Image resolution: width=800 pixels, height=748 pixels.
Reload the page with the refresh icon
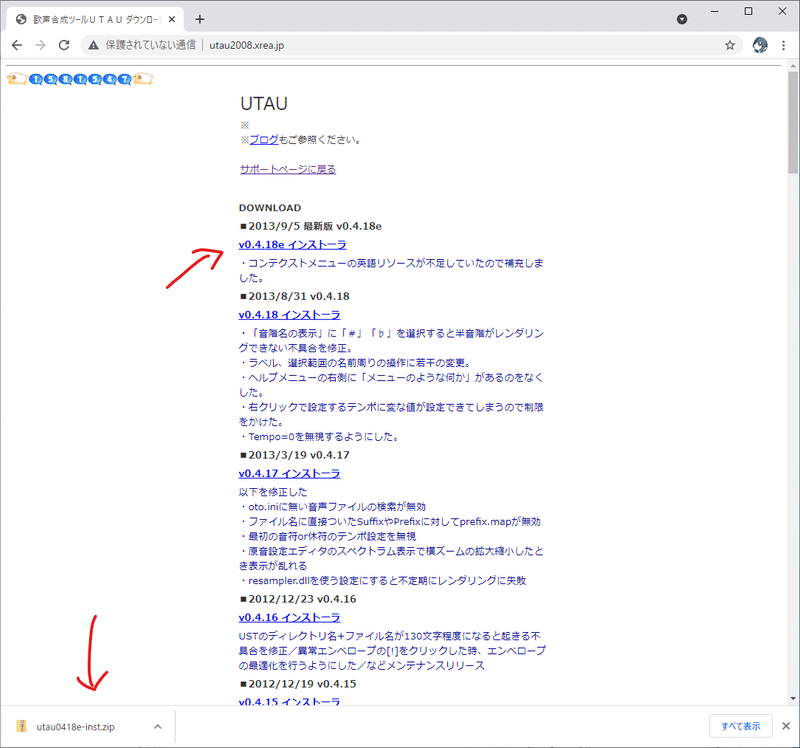tap(64, 45)
